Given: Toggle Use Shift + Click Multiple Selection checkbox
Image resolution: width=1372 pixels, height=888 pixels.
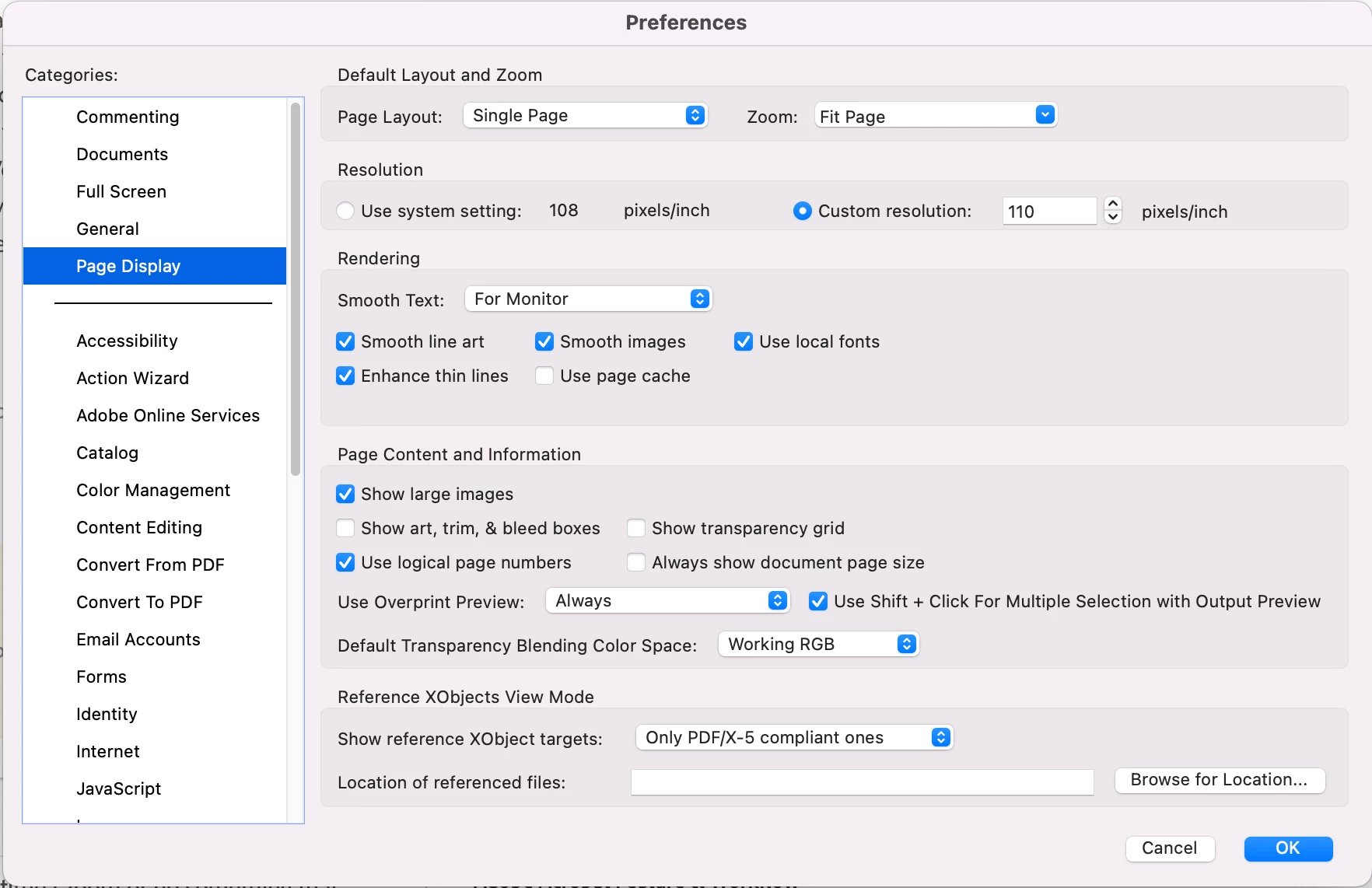Looking at the screenshot, I should [818, 601].
